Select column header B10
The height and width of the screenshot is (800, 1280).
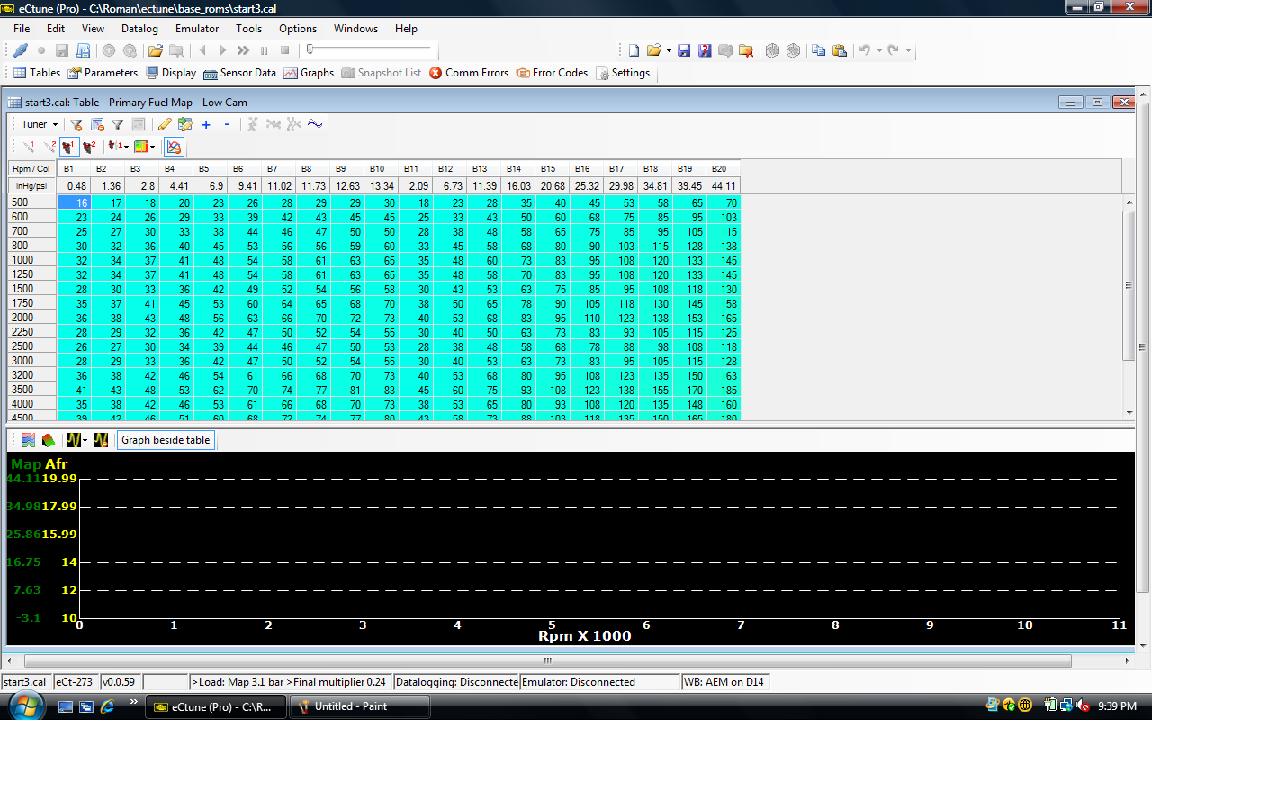[377, 169]
